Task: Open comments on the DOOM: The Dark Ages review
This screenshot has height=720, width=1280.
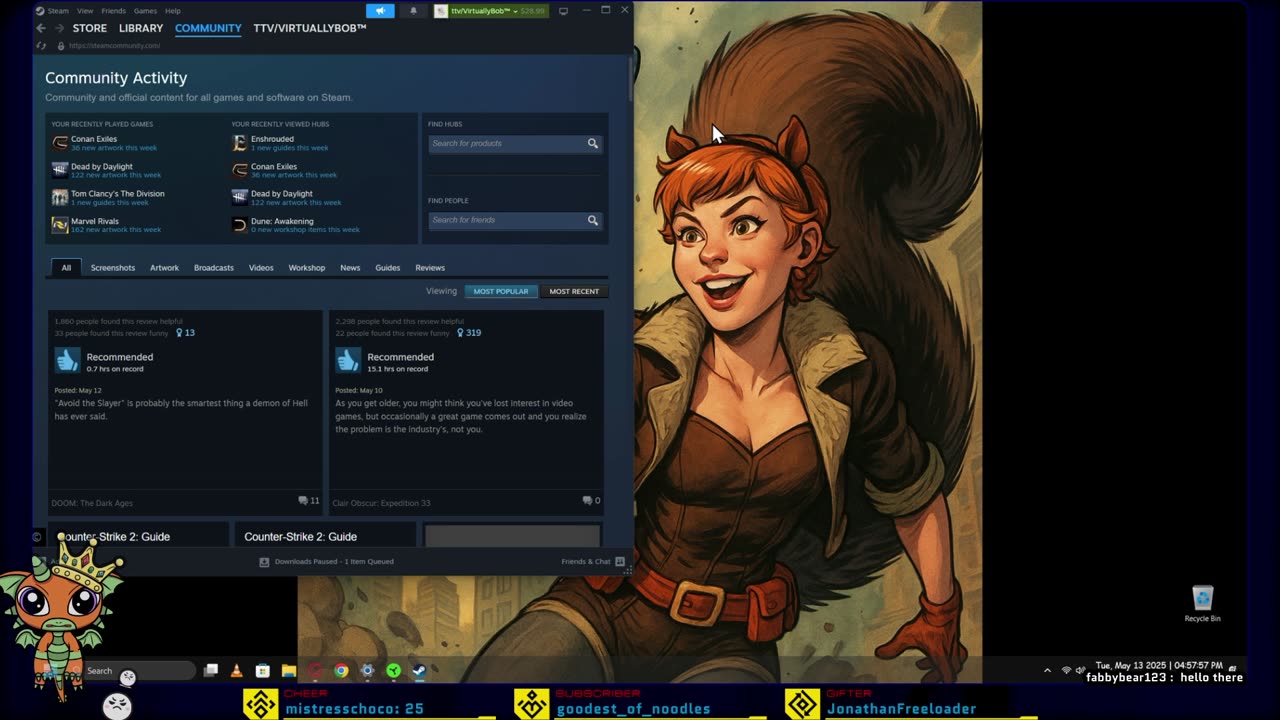Action: pyautogui.click(x=309, y=500)
